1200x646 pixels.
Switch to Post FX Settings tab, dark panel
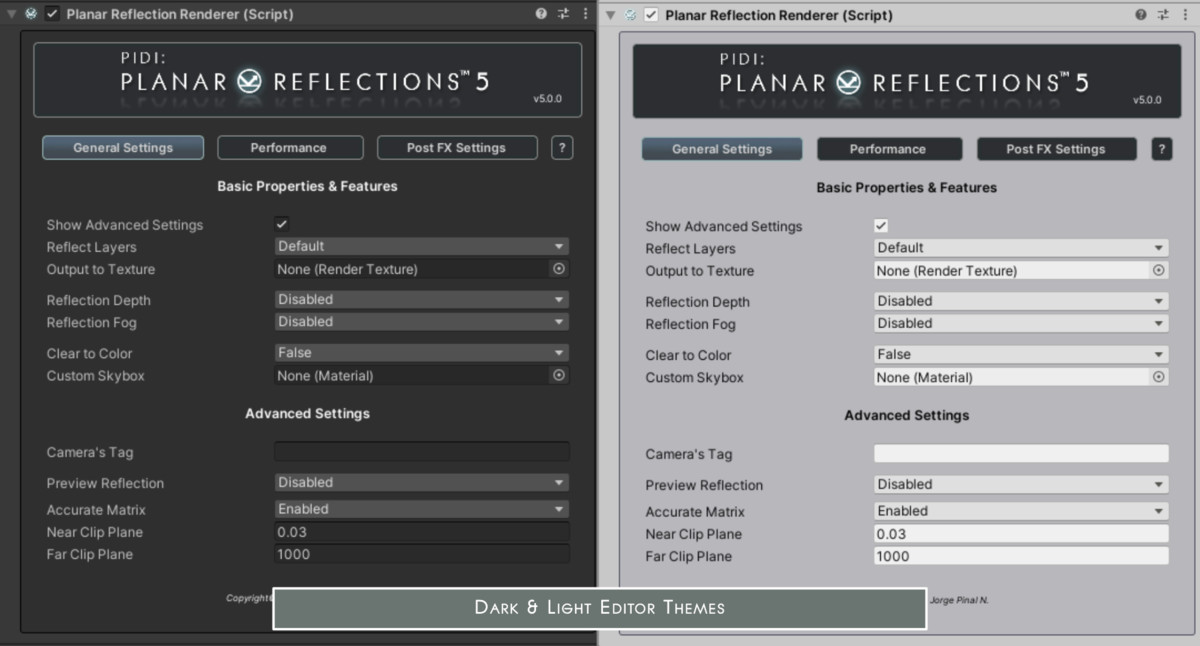click(457, 148)
